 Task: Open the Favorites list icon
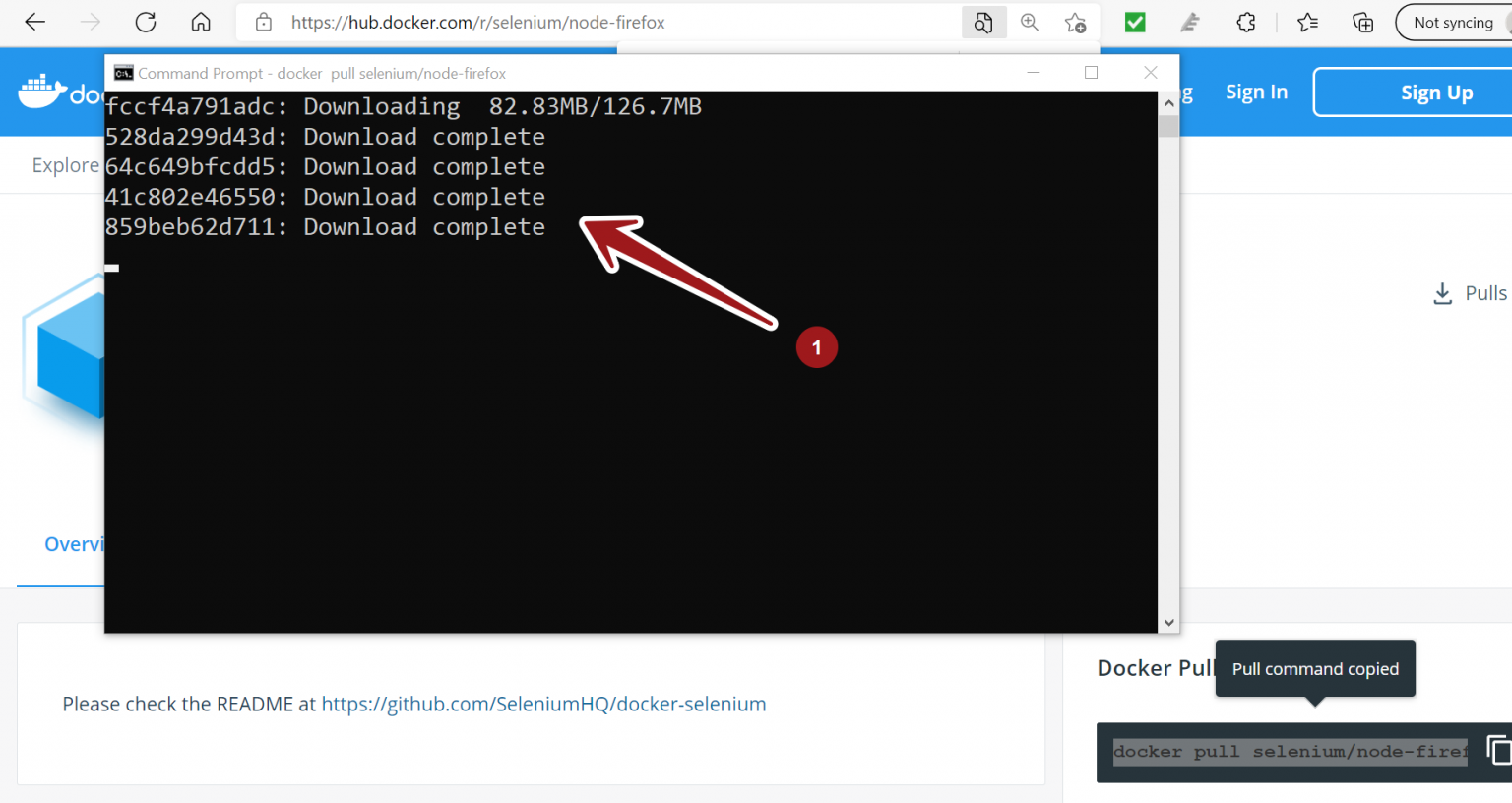point(1307,22)
